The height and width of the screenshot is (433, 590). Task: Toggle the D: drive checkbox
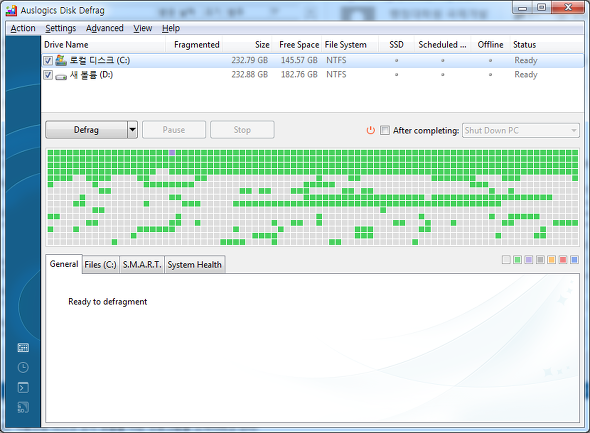tap(48, 75)
